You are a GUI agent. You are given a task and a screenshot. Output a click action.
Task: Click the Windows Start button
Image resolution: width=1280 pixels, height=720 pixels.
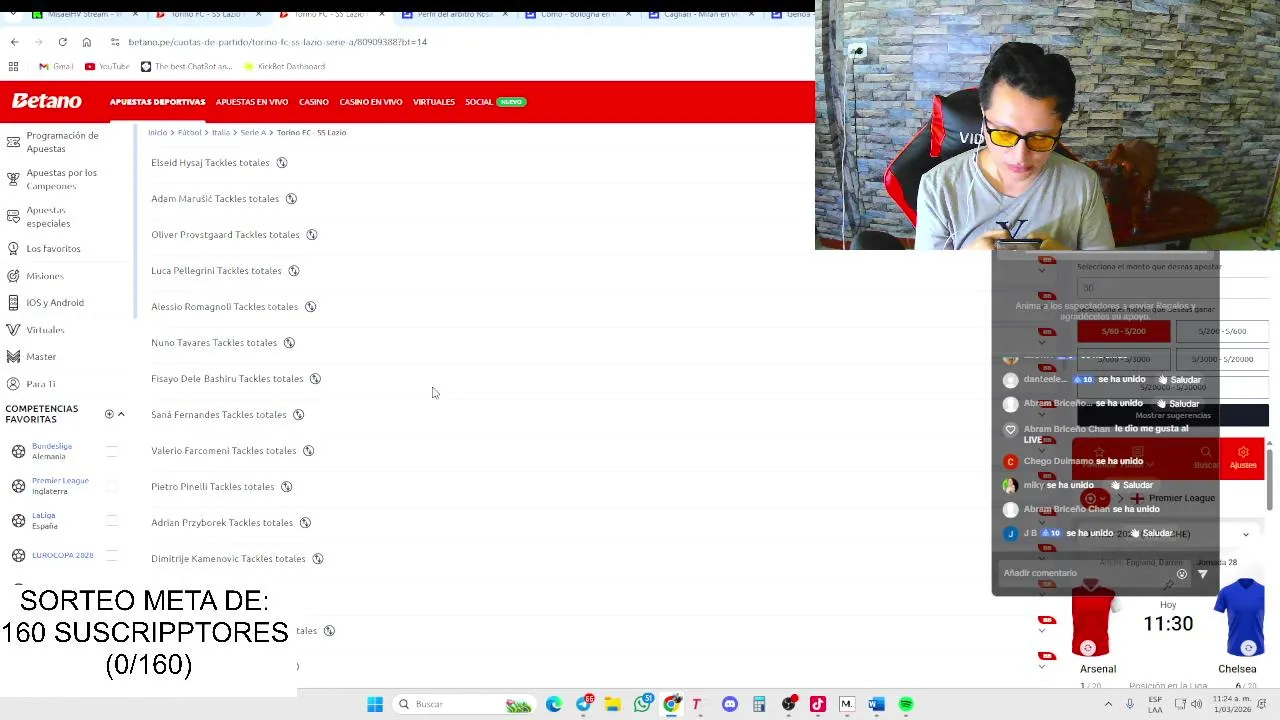click(x=375, y=704)
